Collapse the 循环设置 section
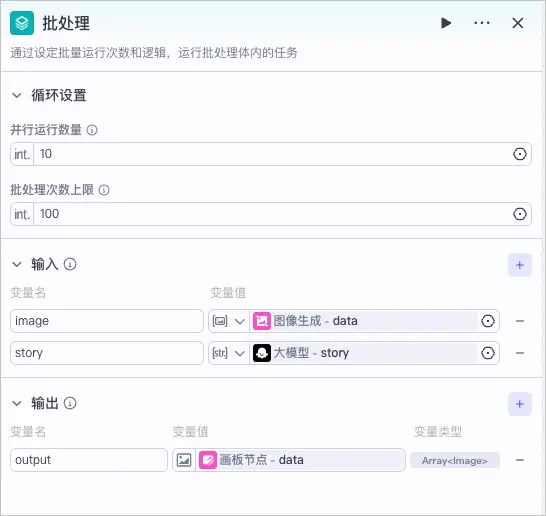Image resolution: width=546 pixels, height=516 pixels. (17, 95)
